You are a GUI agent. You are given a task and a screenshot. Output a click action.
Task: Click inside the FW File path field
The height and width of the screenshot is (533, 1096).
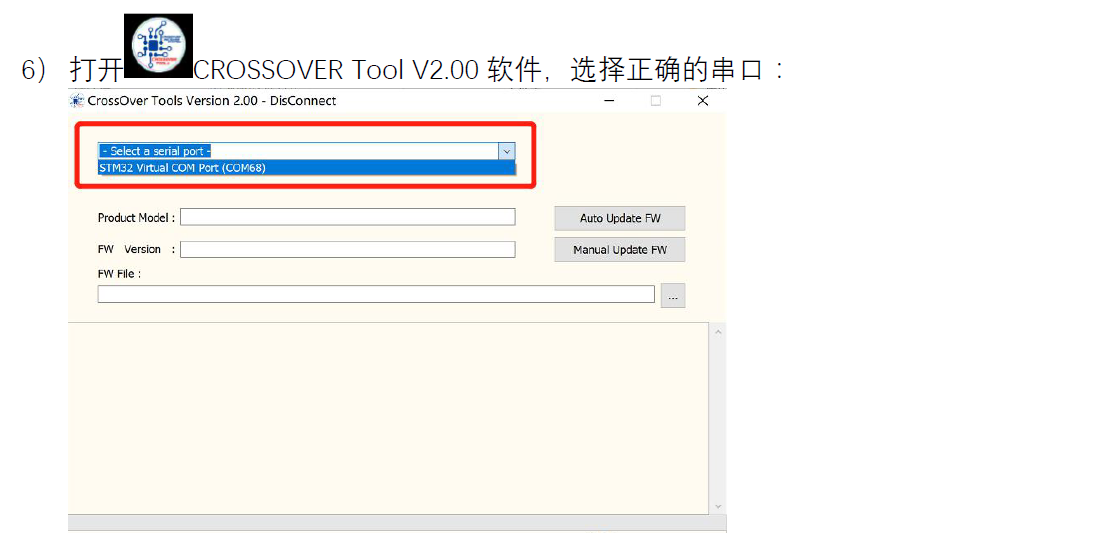point(376,295)
